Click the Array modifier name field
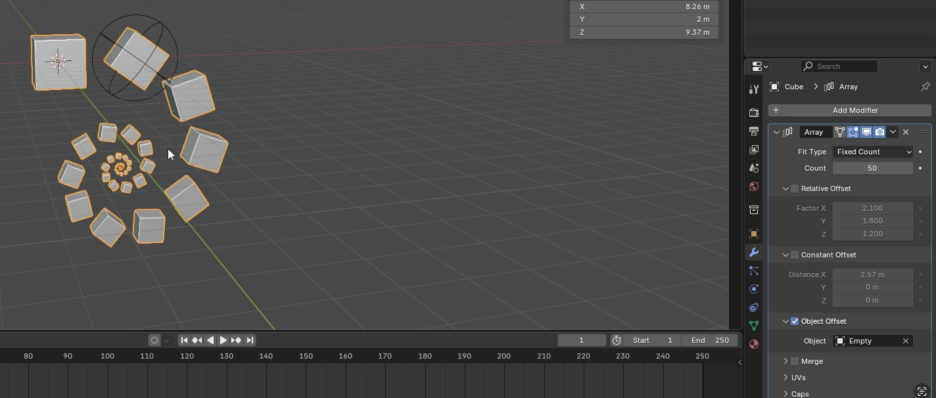 coord(815,132)
